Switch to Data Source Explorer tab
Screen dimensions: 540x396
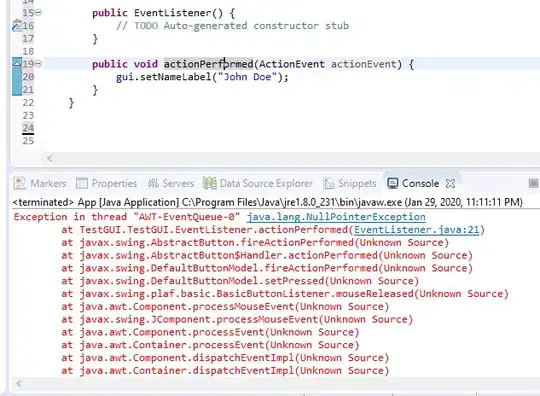[258, 183]
